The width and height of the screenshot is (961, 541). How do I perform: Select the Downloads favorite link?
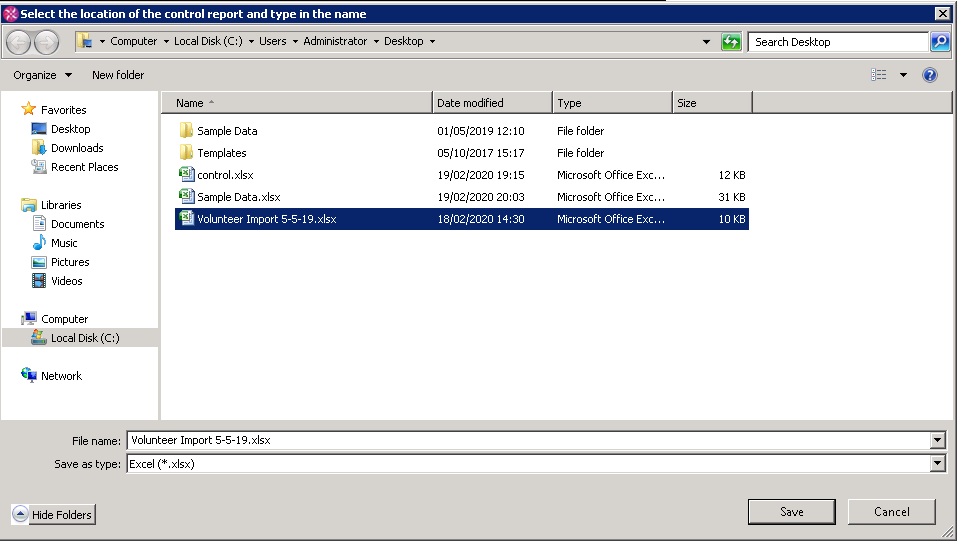tap(77, 148)
